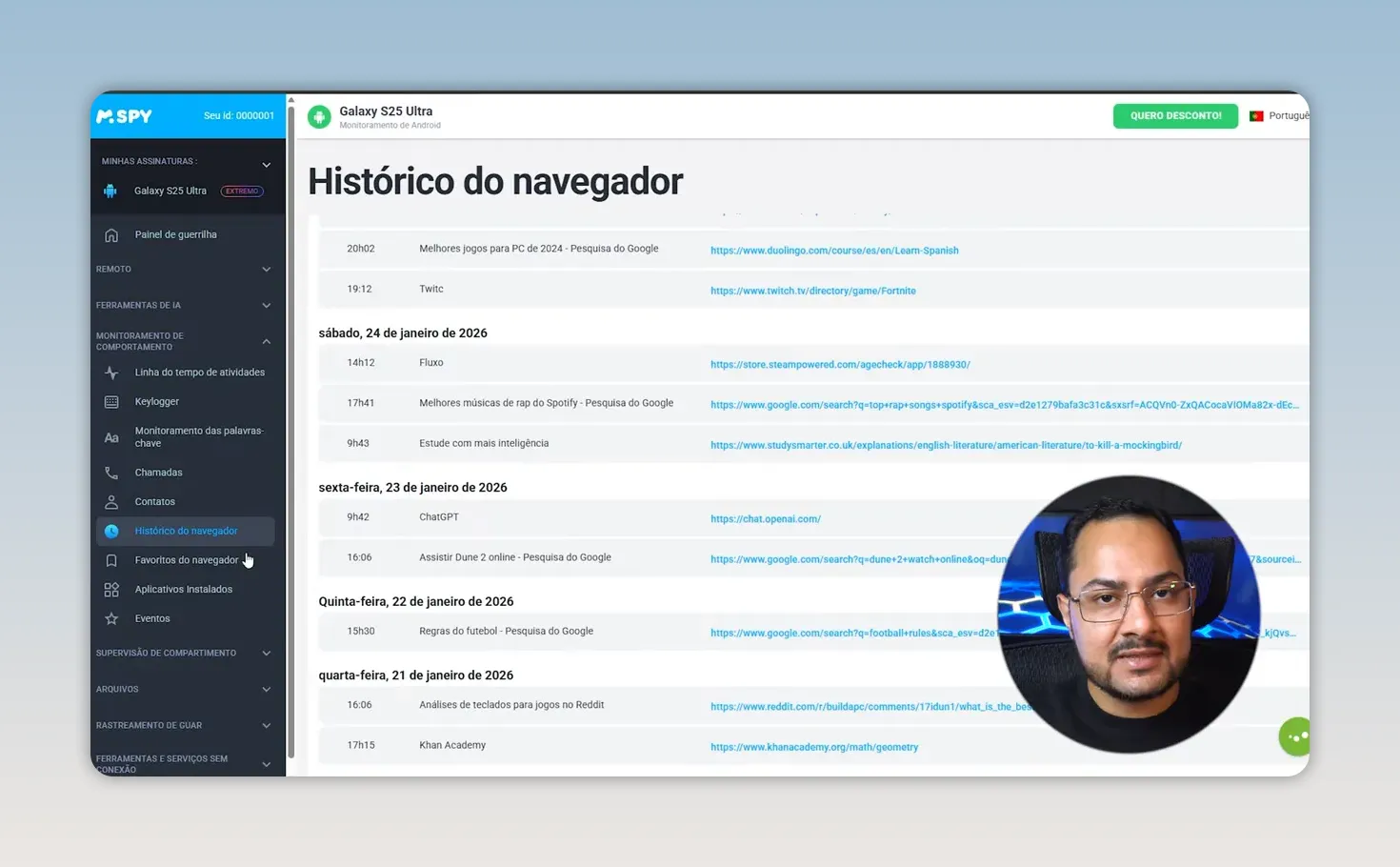Select the 'Fluxo' history entry title
The width and height of the screenshot is (1400, 867).
coord(431,363)
